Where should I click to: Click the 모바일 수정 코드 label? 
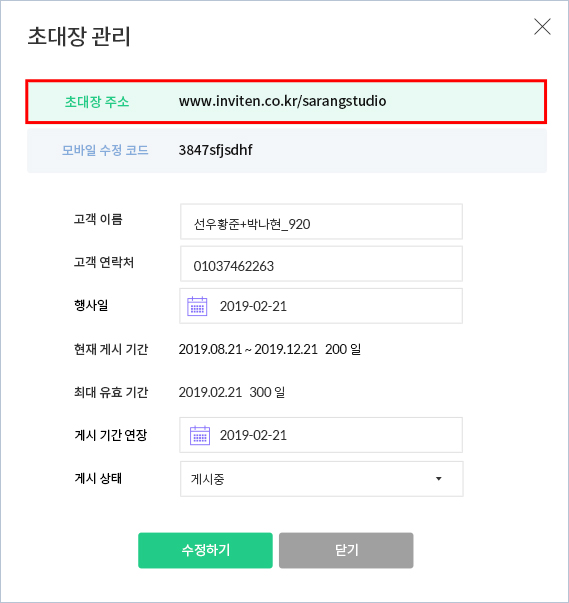(105, 150)
